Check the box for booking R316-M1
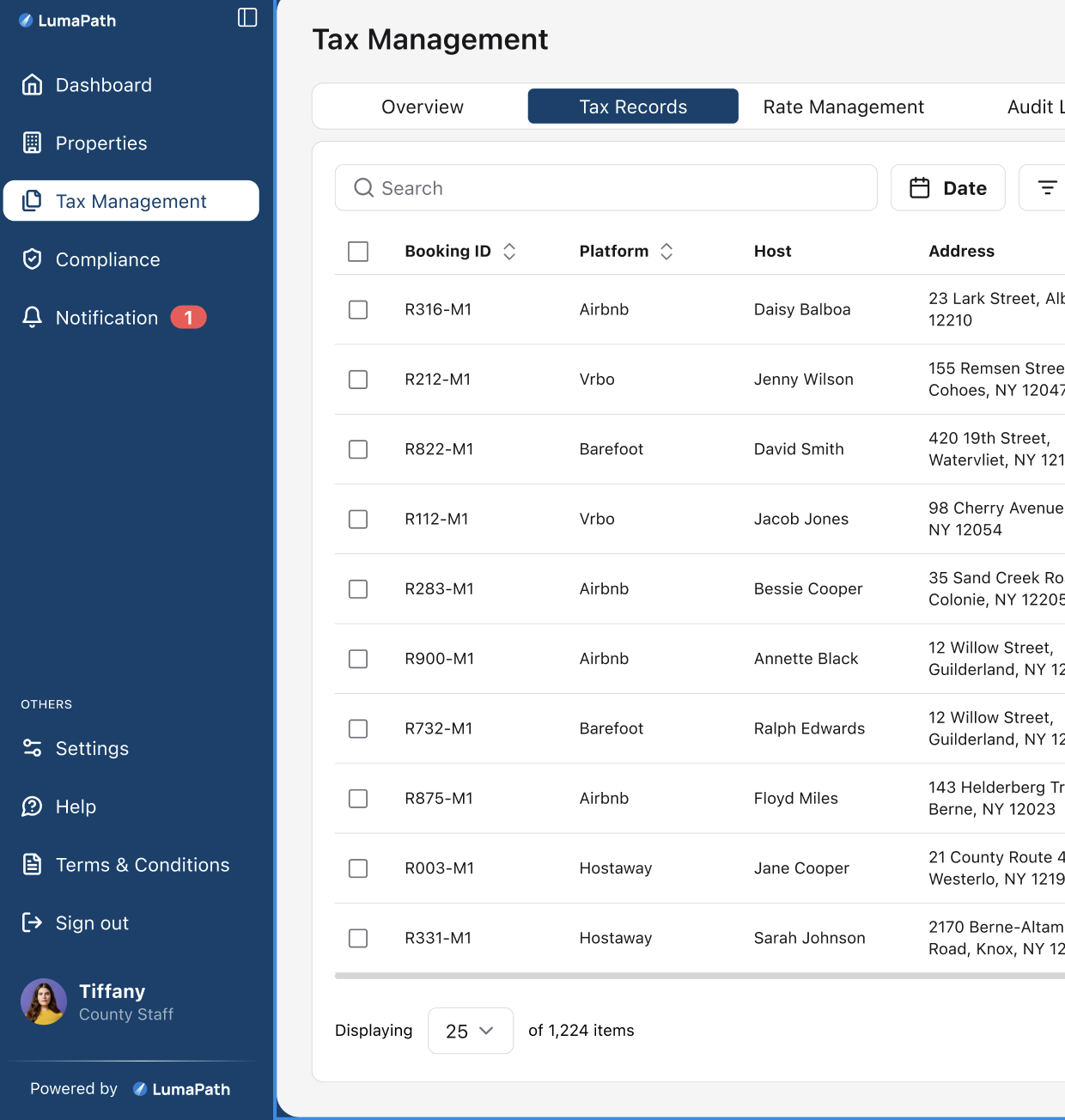This screenshot has height=1120, width=1065. 358,309
